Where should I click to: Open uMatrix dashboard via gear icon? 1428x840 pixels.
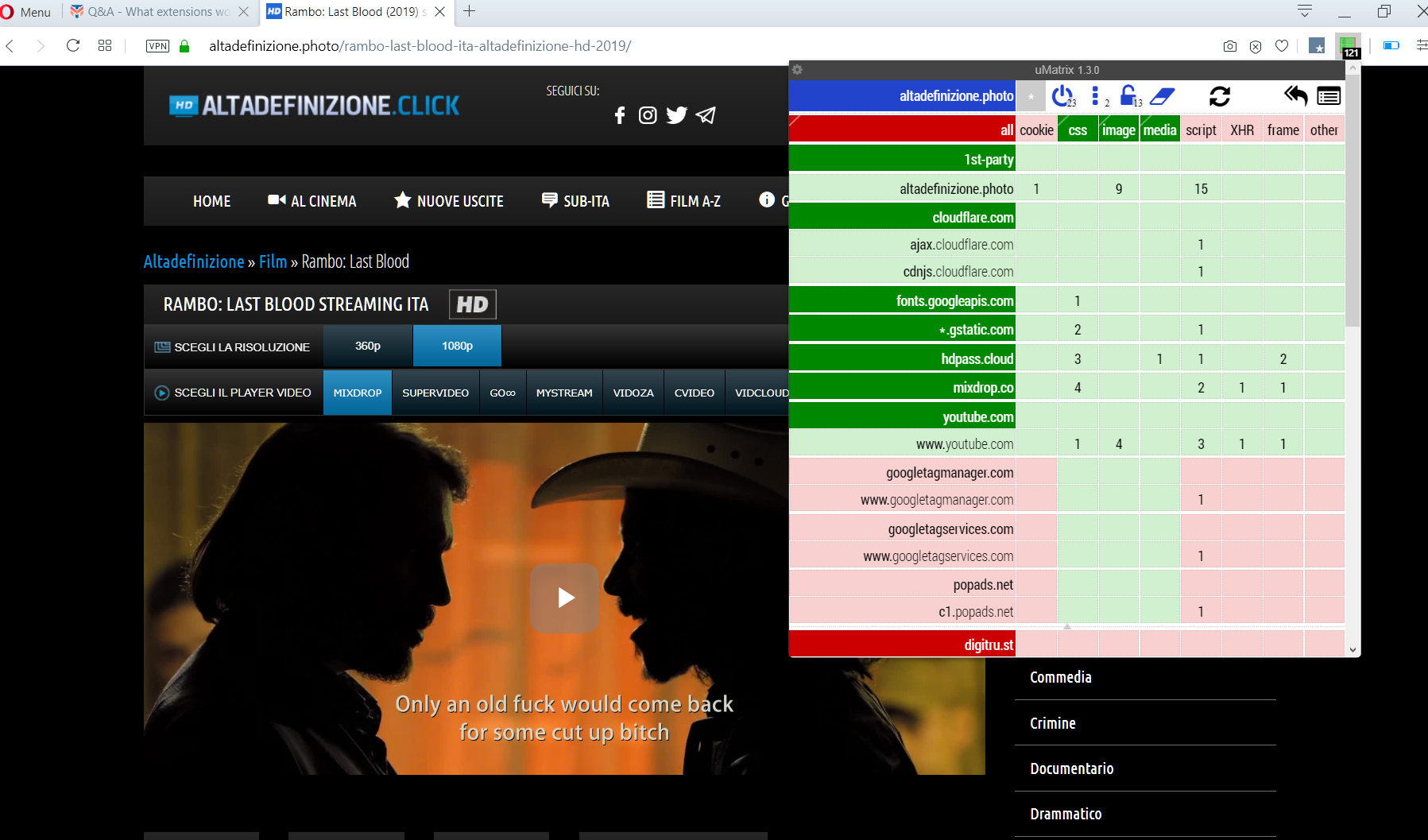coord(797,70)
